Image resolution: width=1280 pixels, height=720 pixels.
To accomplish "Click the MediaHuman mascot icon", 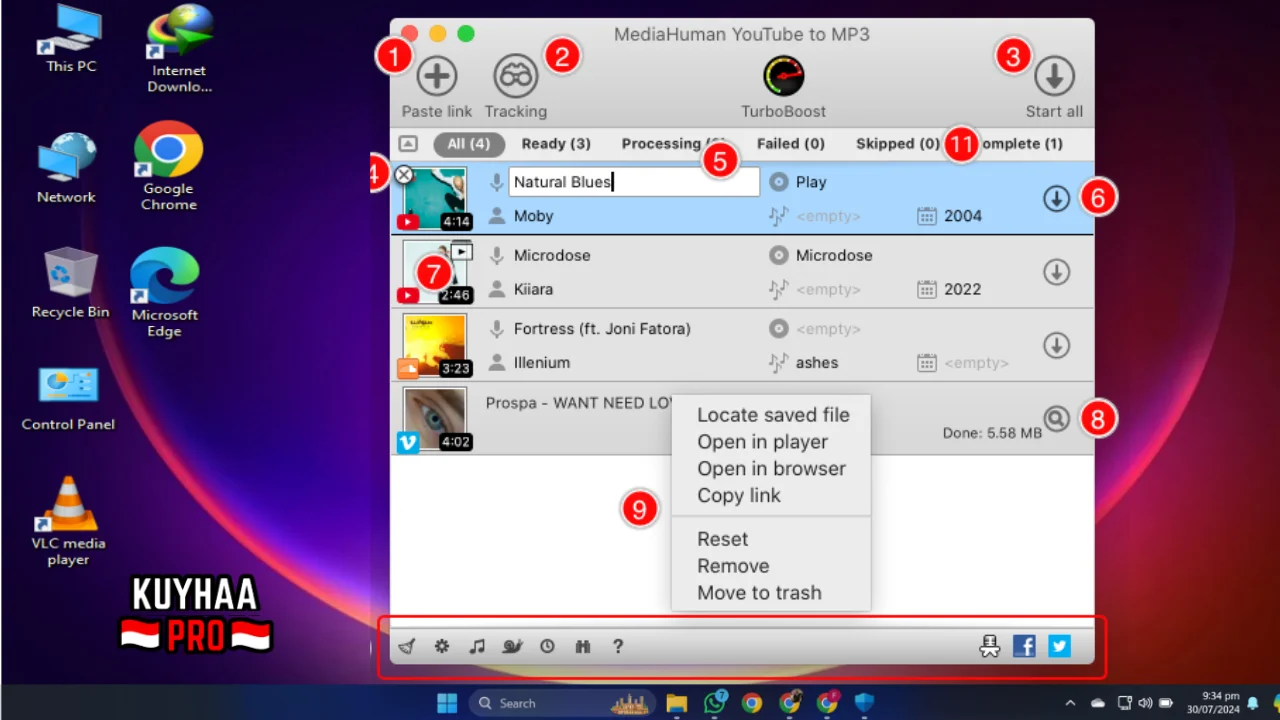I will click(990, 647).
